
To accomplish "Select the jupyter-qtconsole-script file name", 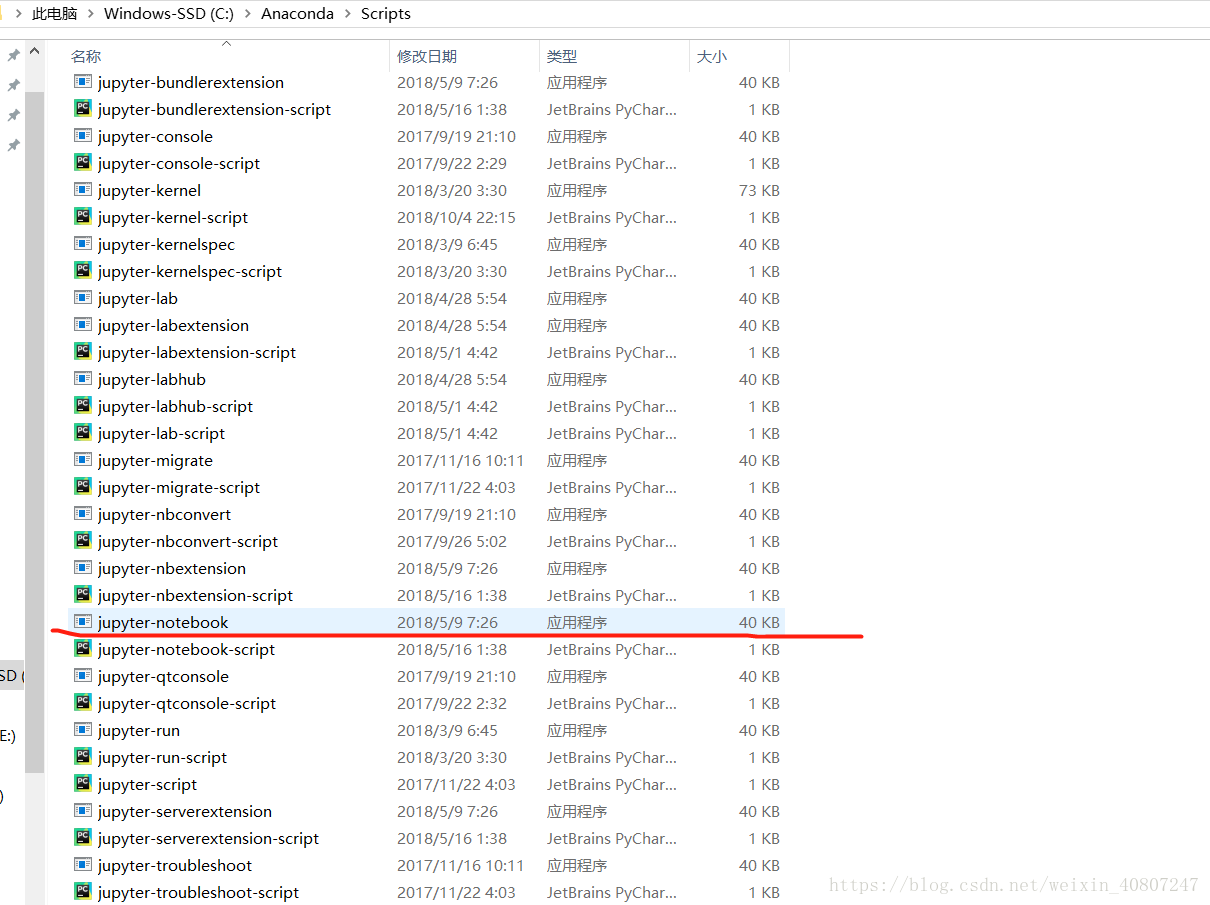I will [187, 703].
